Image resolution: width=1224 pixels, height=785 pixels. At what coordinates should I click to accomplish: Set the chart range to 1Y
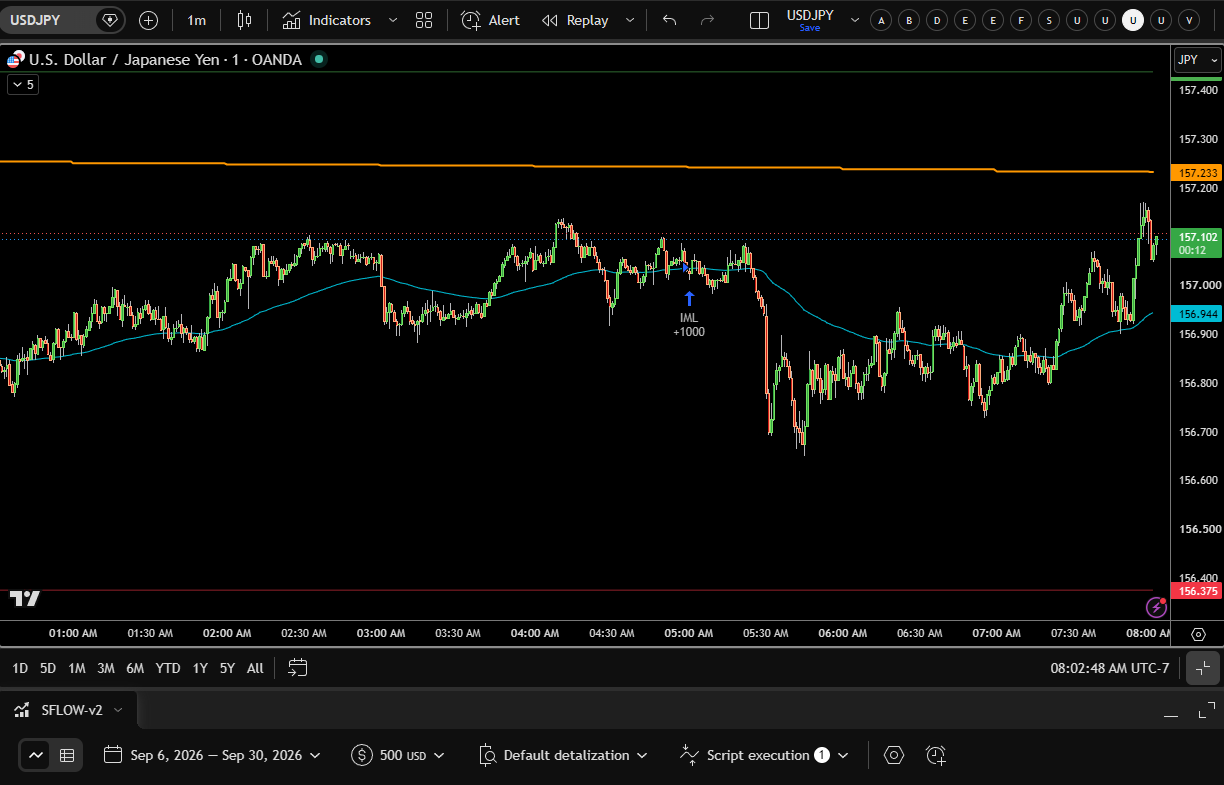(200, 668)
